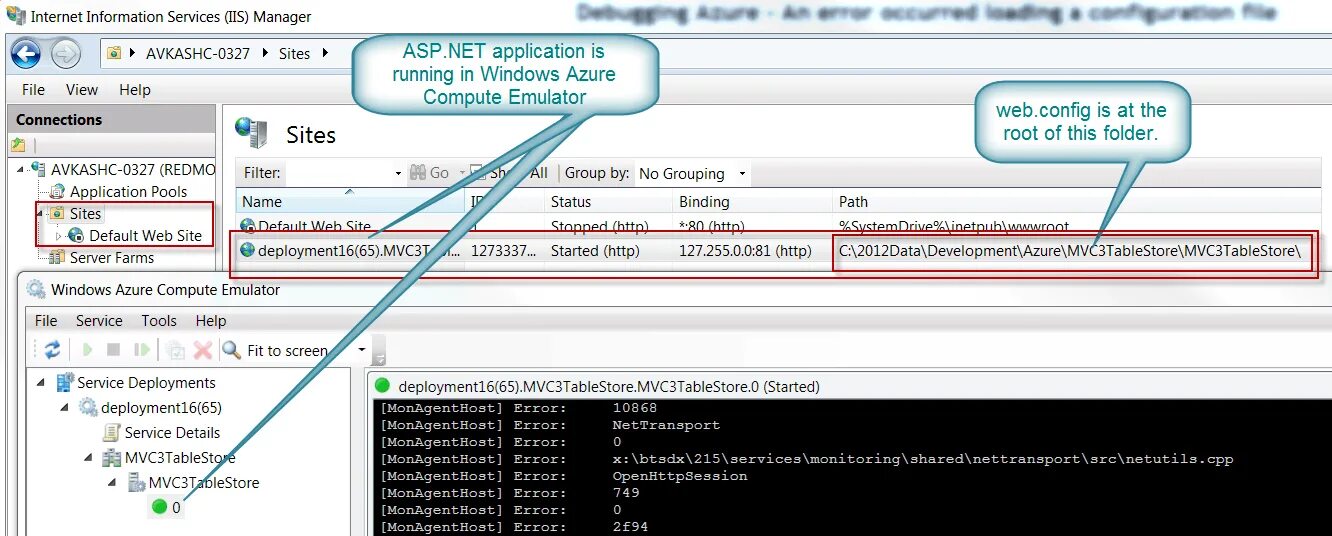Open the Fit to screen zoom dropdown

click(x=362, y=350)
